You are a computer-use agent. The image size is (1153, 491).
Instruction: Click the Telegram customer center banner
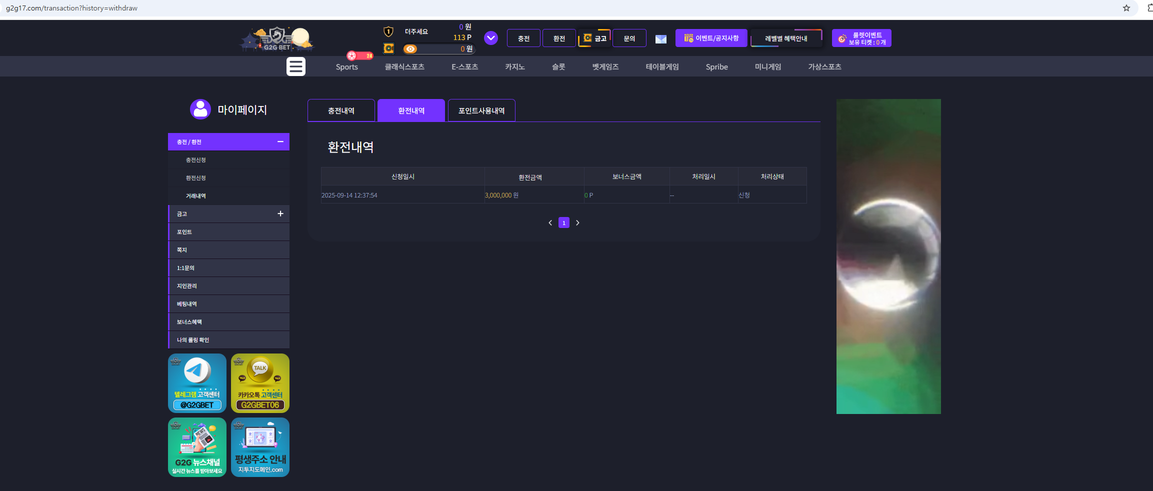[197, 383]
